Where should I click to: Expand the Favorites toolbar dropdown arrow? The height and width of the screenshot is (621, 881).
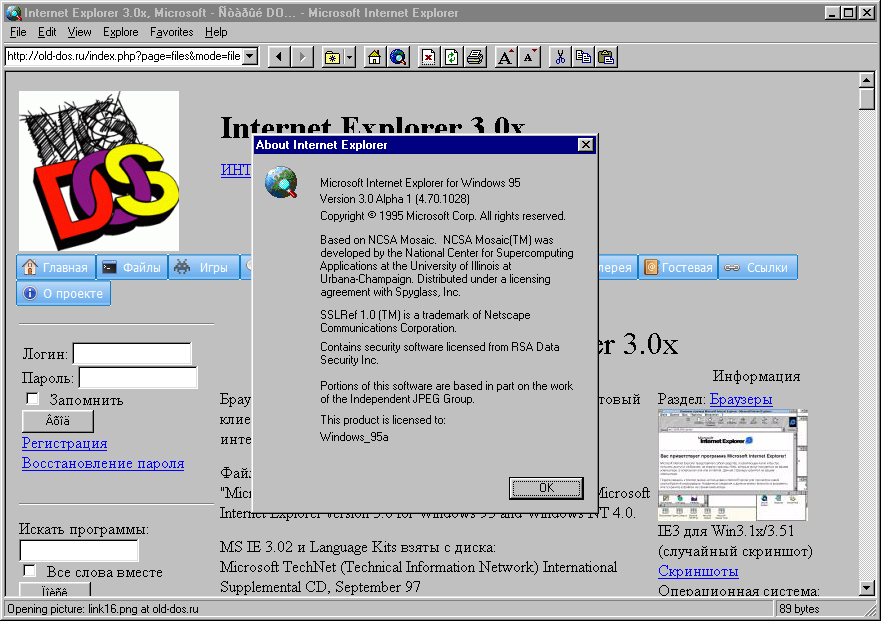350,57
